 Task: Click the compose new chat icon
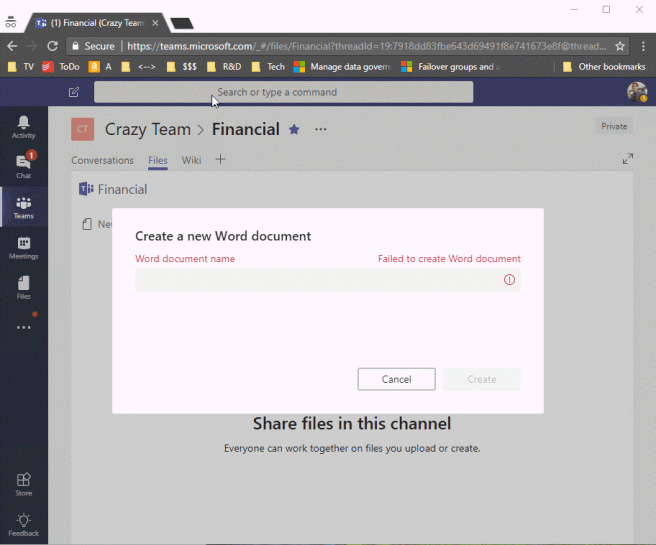[x=74, y=92]
